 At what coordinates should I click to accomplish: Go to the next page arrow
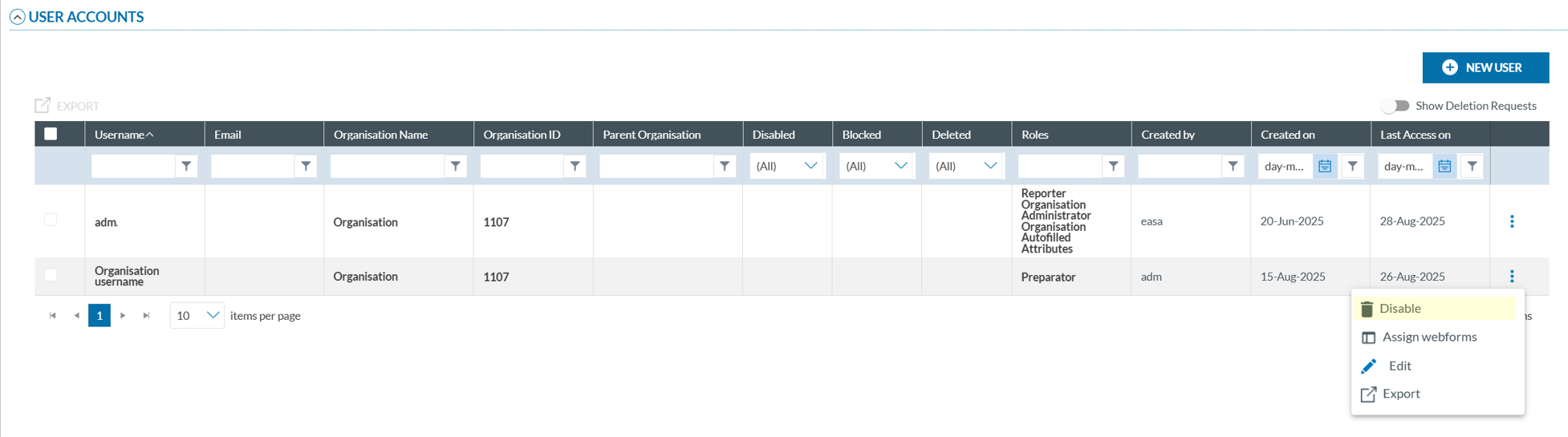tap(123, 316)
